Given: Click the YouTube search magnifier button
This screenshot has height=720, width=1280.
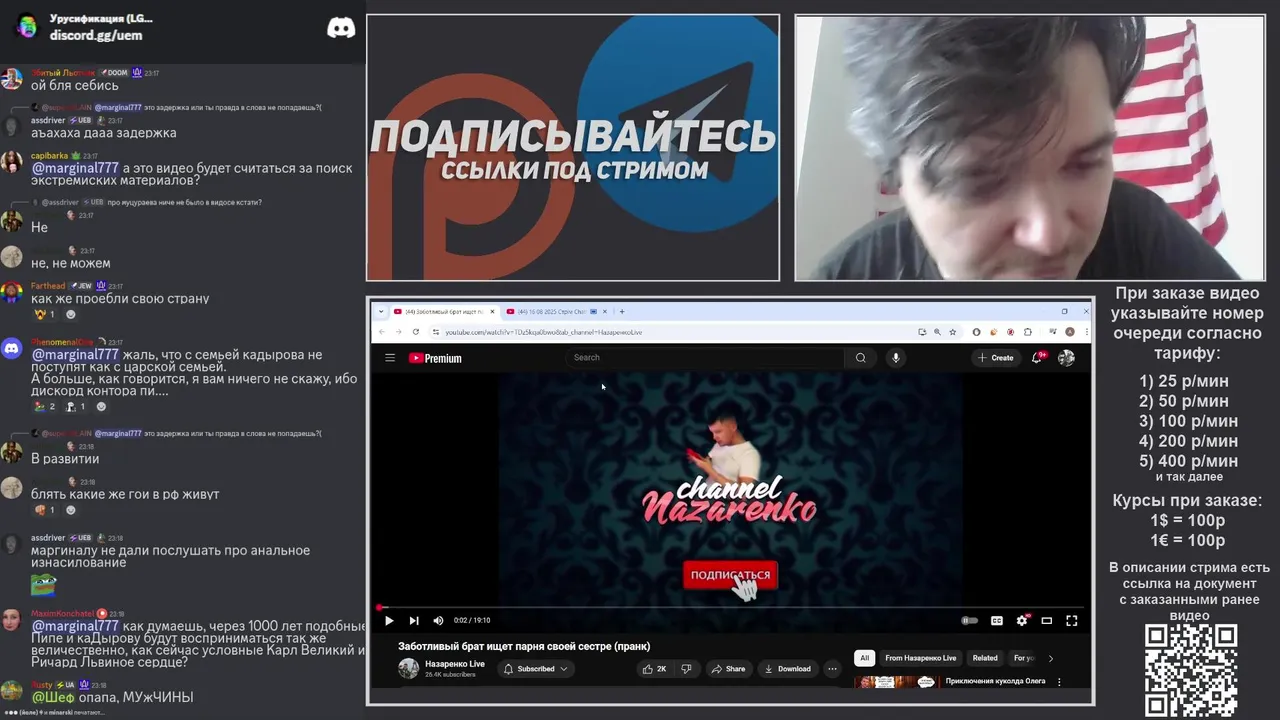Looking at the screenshot, I should coord(860,358).
